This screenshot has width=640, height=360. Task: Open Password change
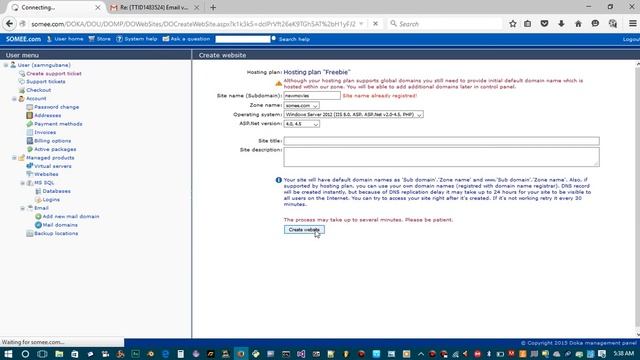click(56, 107)
